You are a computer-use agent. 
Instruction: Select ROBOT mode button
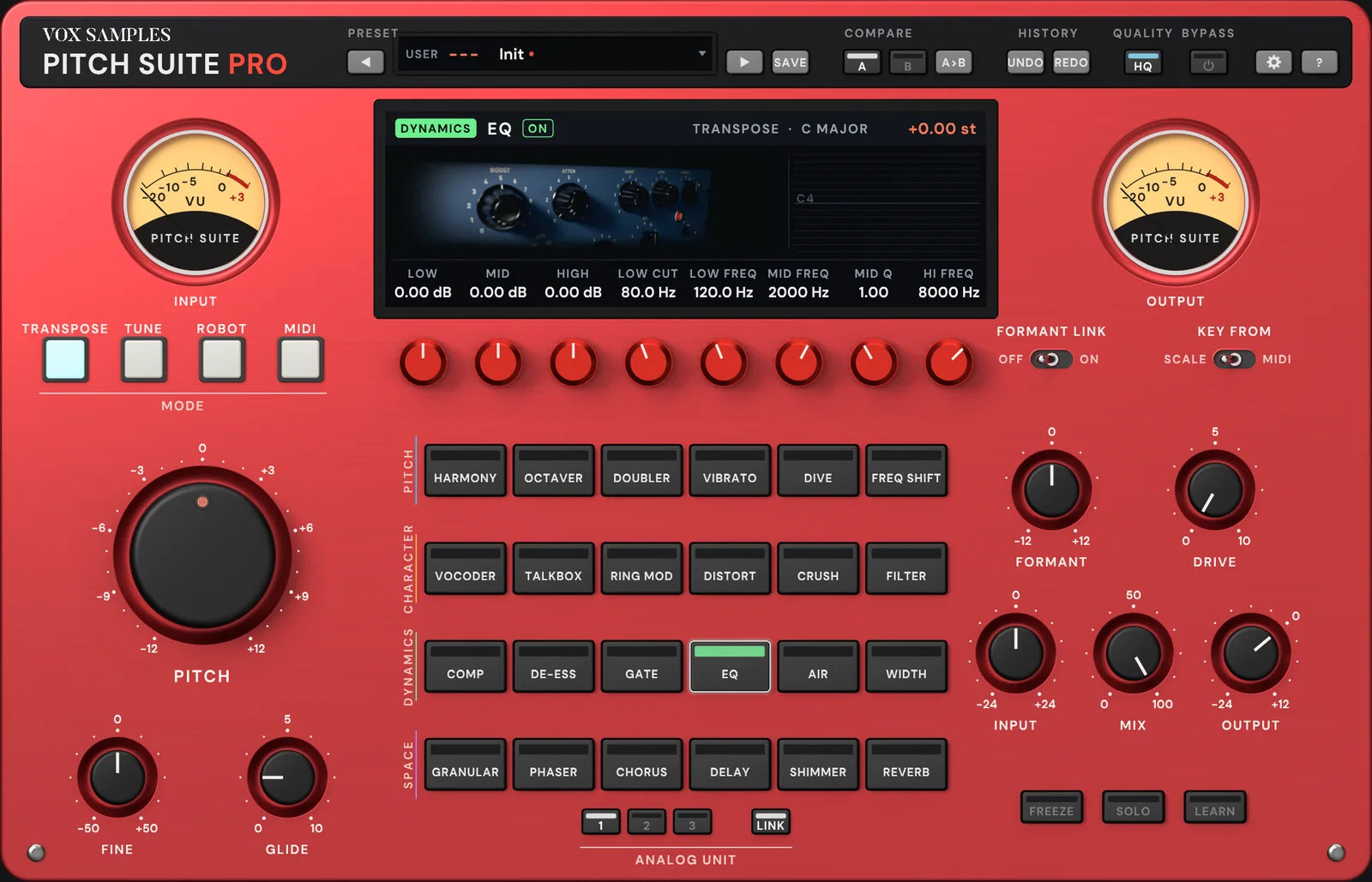(x=222, y=359)
